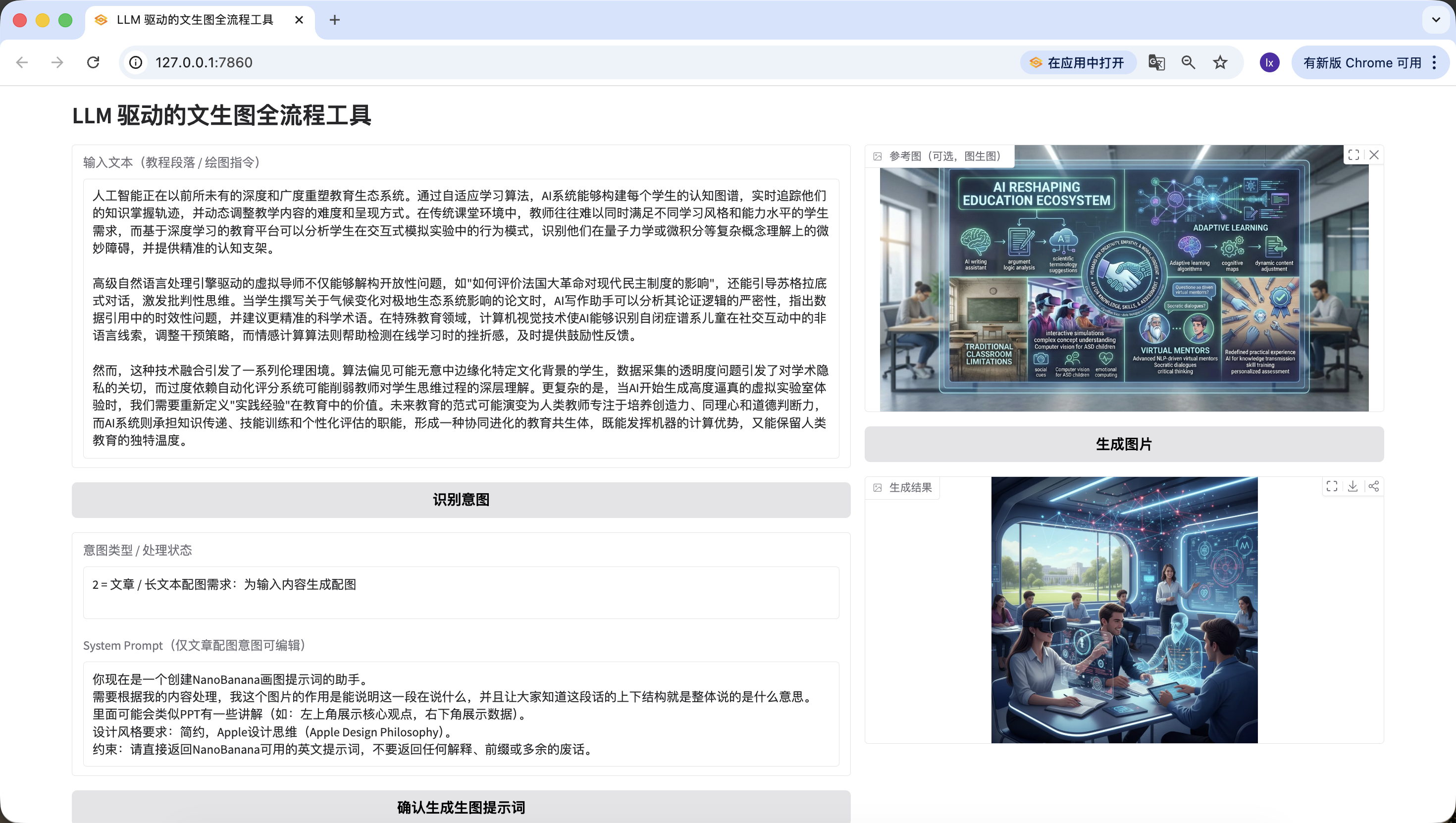Image resolution: width=1456 pixels, height=823 pixels.
Task: Bookmark this page with star icon
Action: [1220, 63]
